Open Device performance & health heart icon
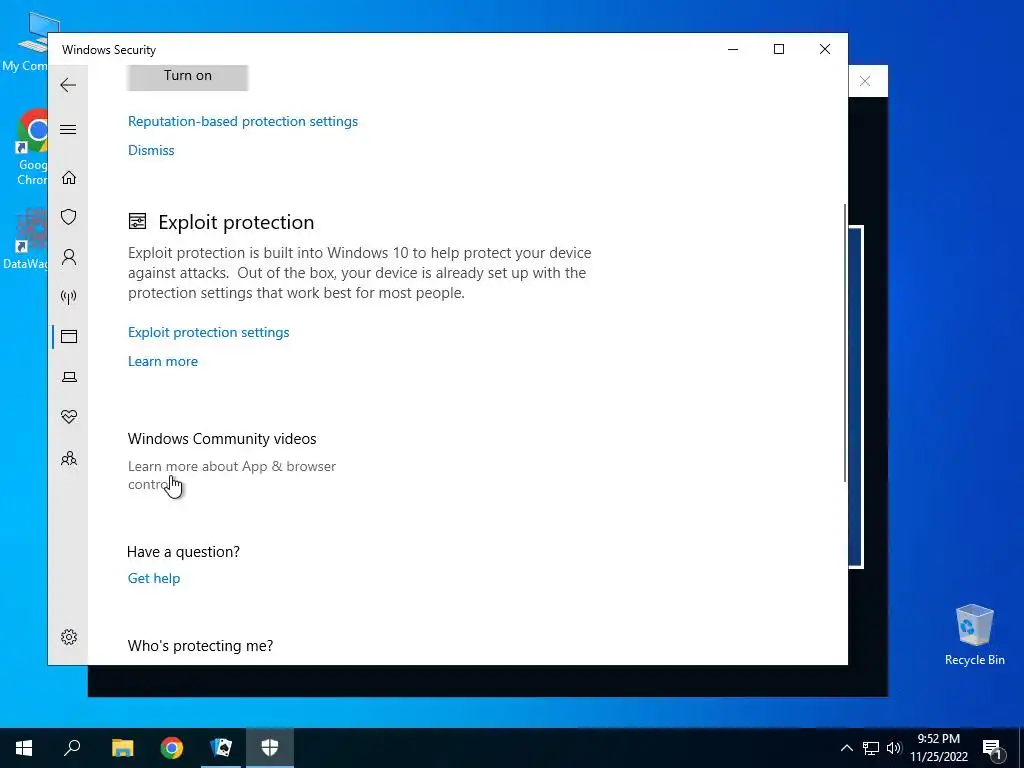This screenshot has width=1024, height=768. pyautogui.click(x=69, y=417)
